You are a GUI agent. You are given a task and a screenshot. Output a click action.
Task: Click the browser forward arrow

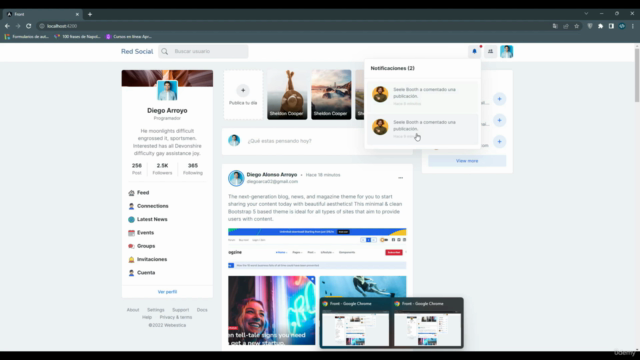click(18, 26)
